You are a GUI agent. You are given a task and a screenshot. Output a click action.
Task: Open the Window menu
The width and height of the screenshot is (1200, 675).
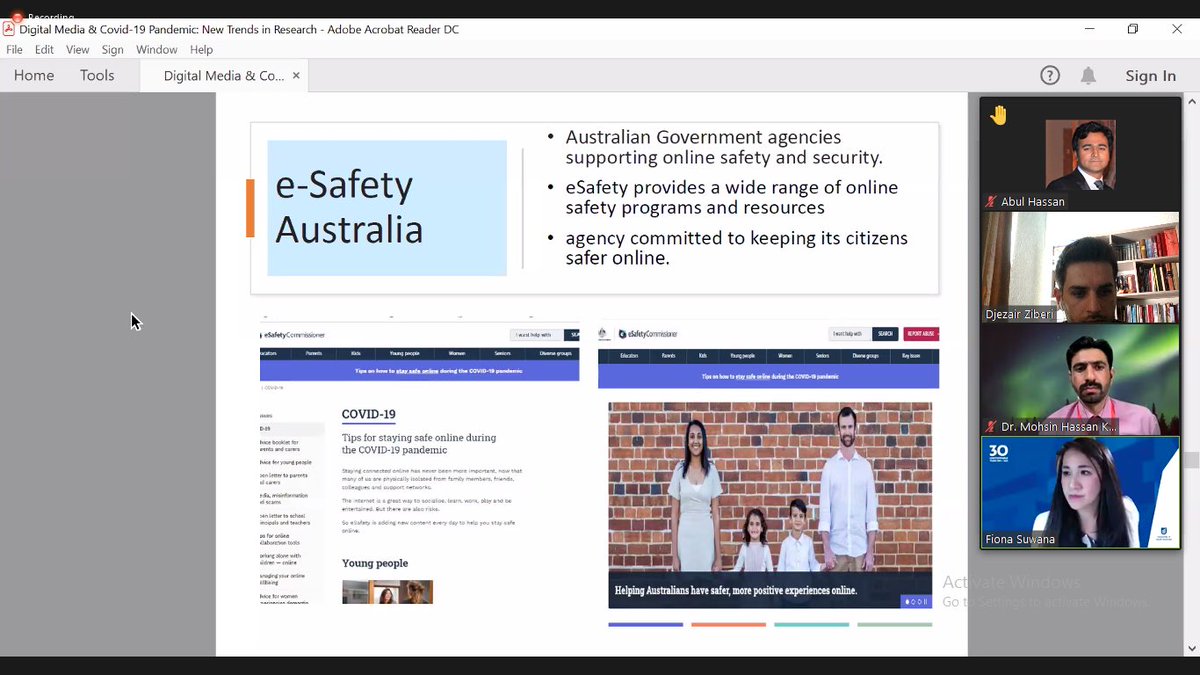click(157, 50)
